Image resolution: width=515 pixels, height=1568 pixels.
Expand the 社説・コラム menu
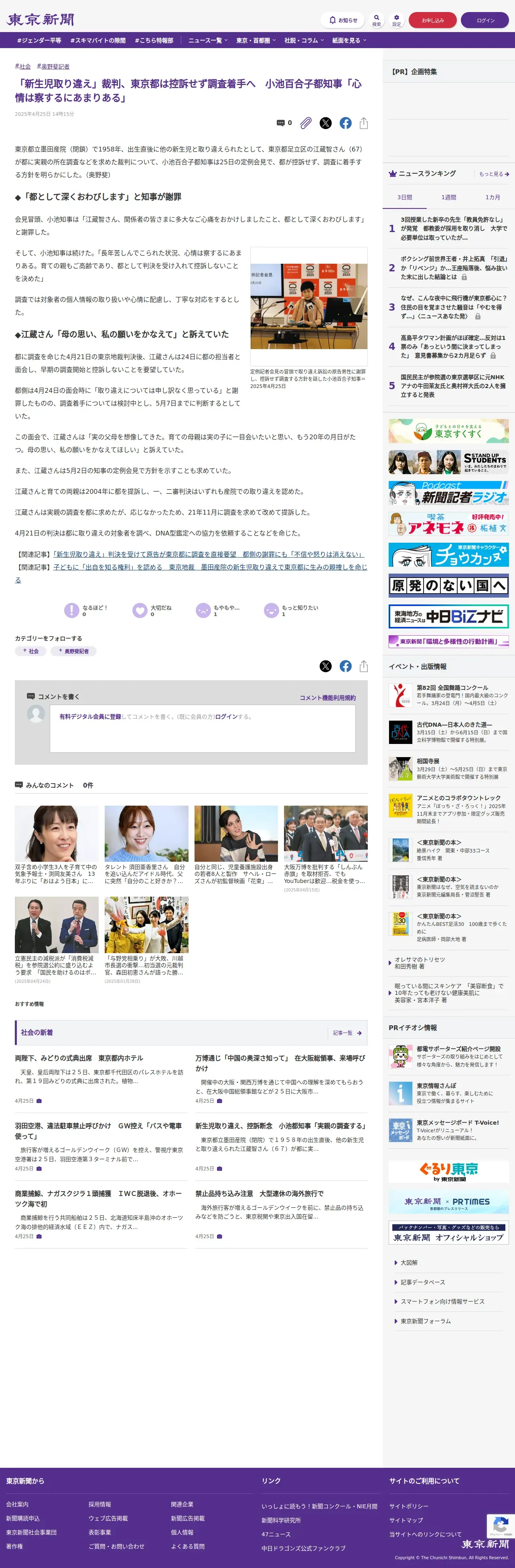tap(304, 40)
